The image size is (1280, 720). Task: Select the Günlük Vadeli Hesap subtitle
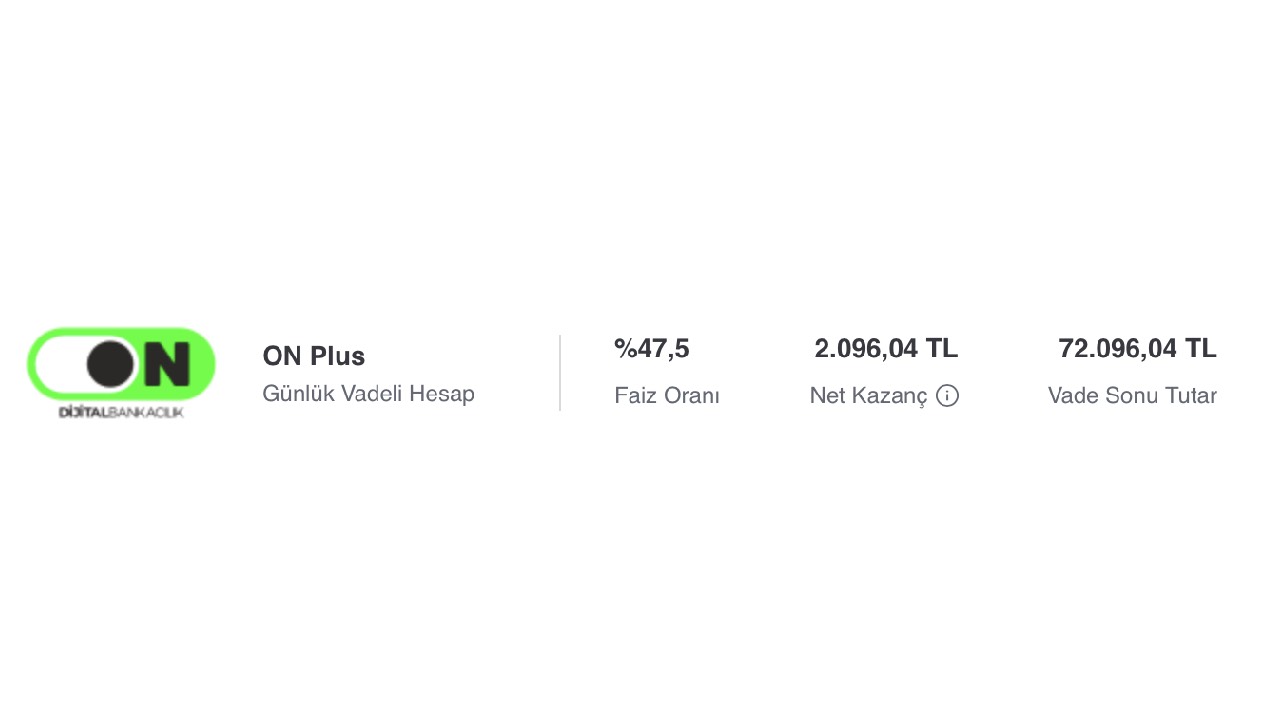coord(368,394)
